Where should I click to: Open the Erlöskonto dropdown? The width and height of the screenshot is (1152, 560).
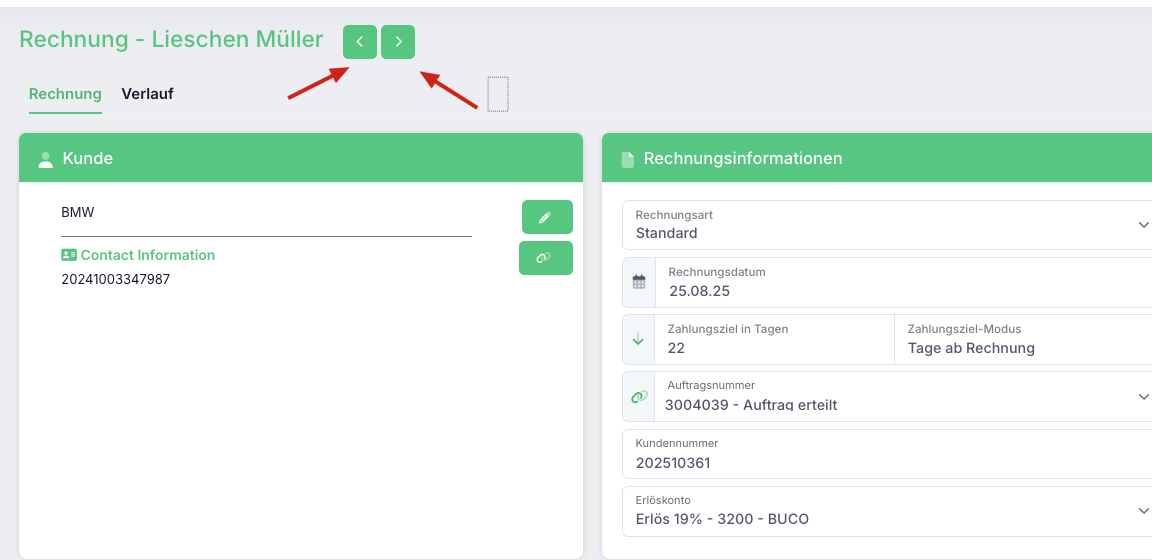point(887,510)
